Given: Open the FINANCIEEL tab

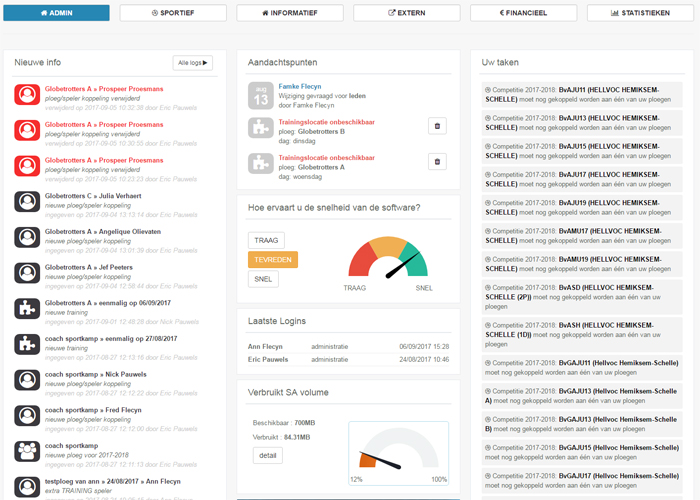Looking at the screenshot, I should pyautogui.click(x=523, y=13).
